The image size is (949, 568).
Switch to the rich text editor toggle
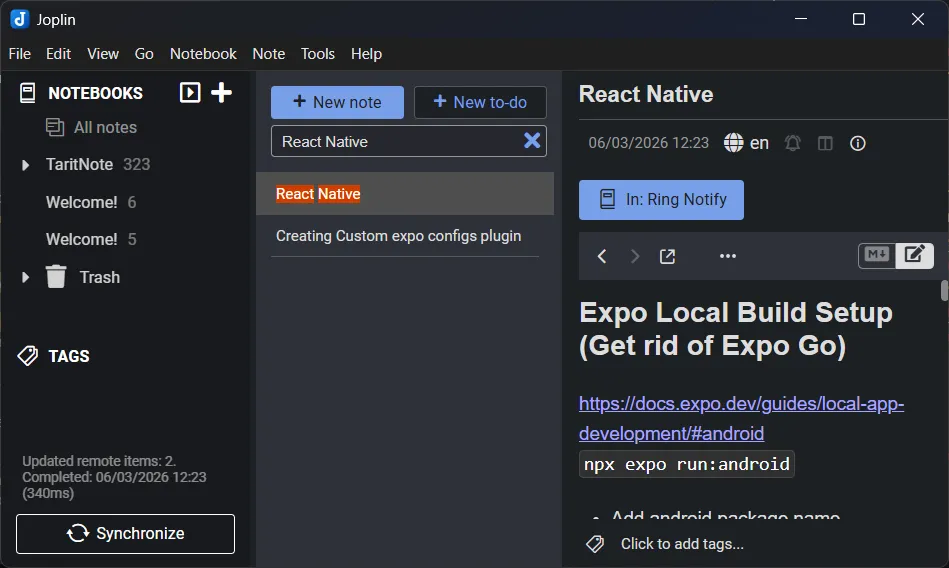click(x=914, y=255)
